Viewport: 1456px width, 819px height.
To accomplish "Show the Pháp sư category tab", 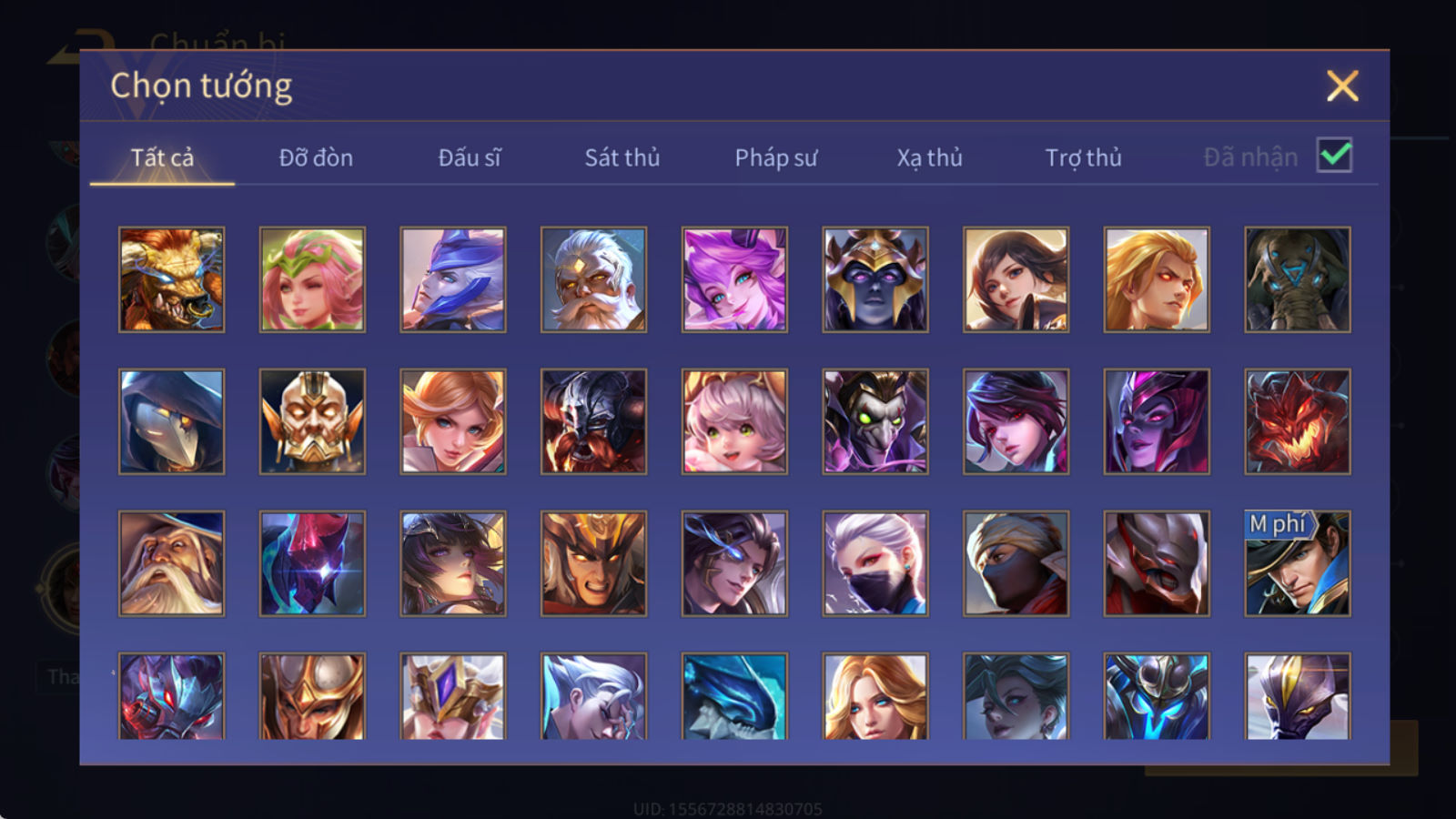I will click(x=776, y=157).
